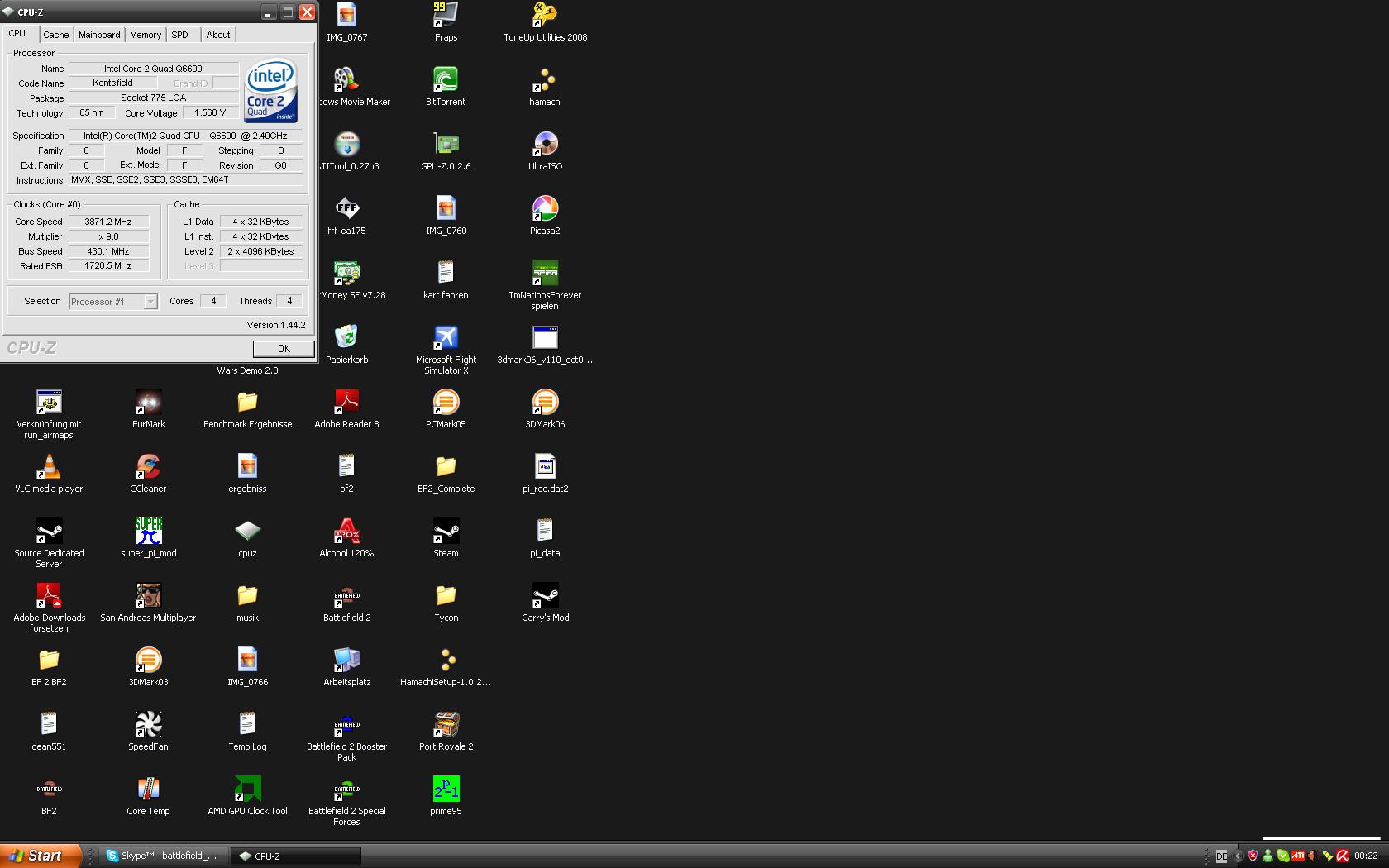Select the Memory tab in CPU-Z
1389x868 pixels.
tap(146, 35)
